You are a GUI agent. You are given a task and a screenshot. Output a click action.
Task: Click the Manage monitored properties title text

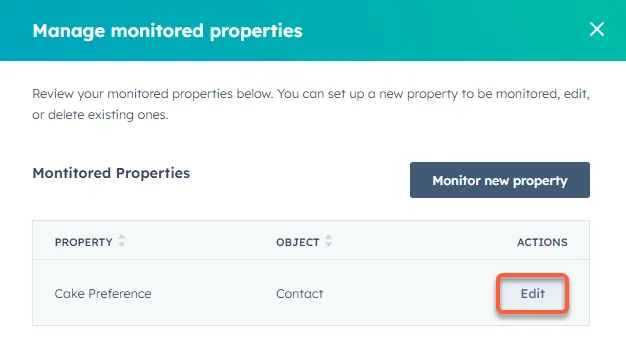[167, 31]
